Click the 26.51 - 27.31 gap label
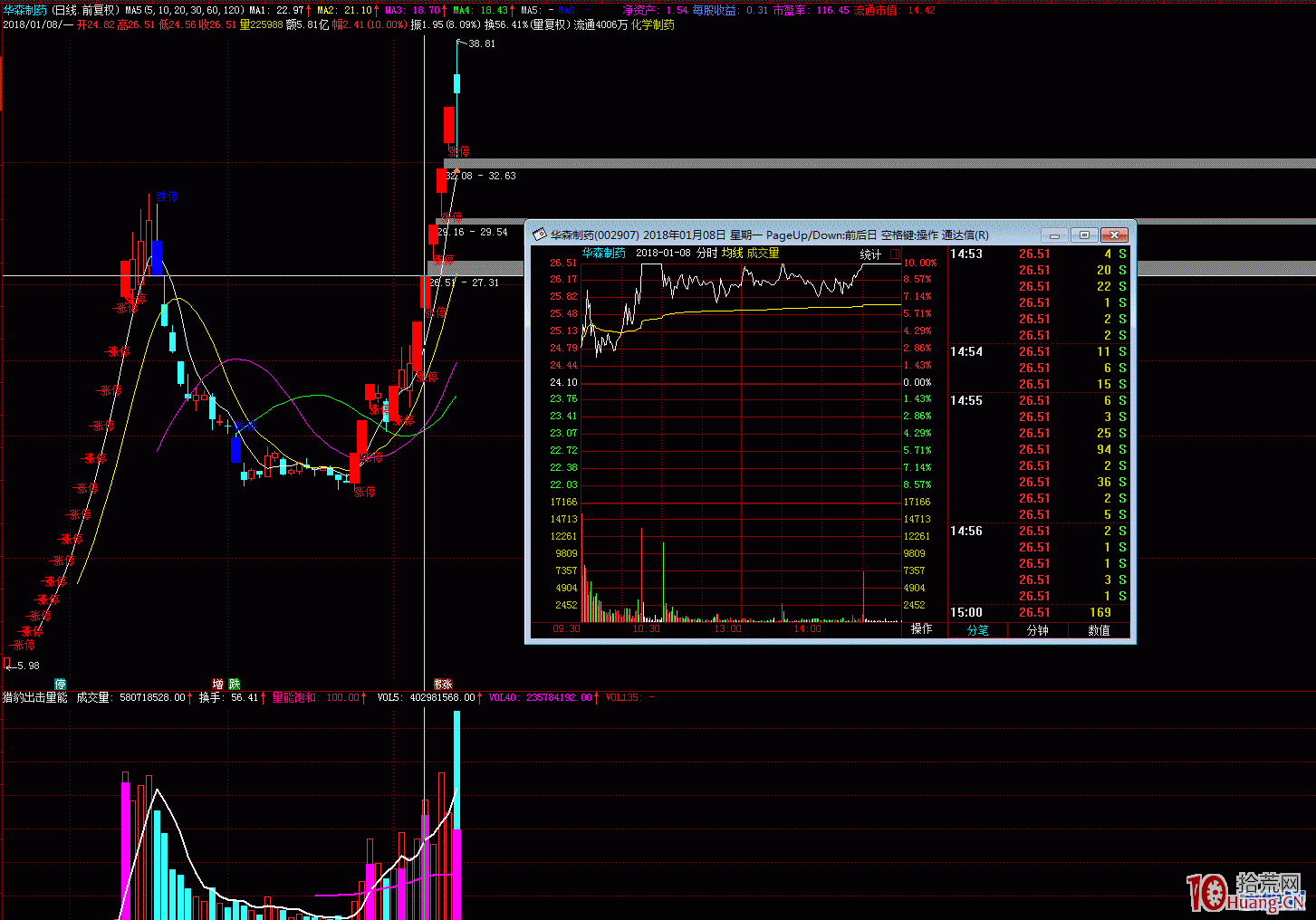Image resolution: width=1316 pixels, height=920 pixels. [464, 283]
